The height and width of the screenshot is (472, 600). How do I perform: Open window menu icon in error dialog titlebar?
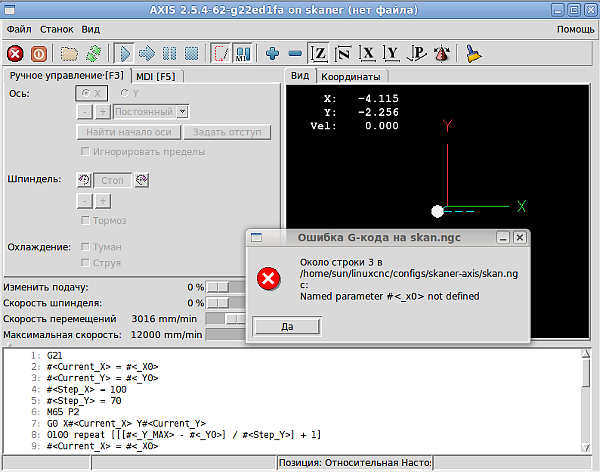pyautogui.click(x=256, y=238)
